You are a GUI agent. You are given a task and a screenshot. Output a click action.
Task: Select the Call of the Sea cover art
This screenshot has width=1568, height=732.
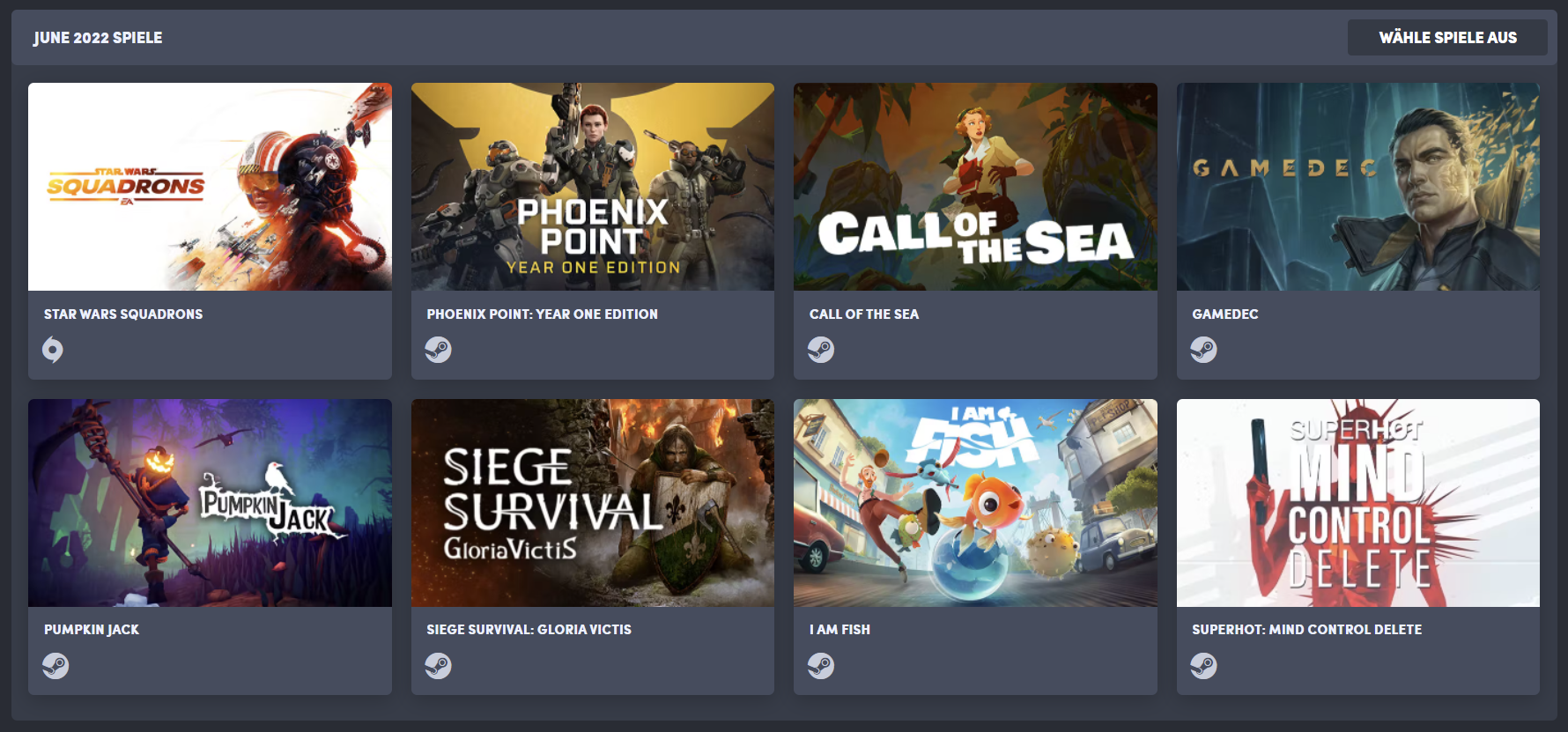(x=975, y=187)
